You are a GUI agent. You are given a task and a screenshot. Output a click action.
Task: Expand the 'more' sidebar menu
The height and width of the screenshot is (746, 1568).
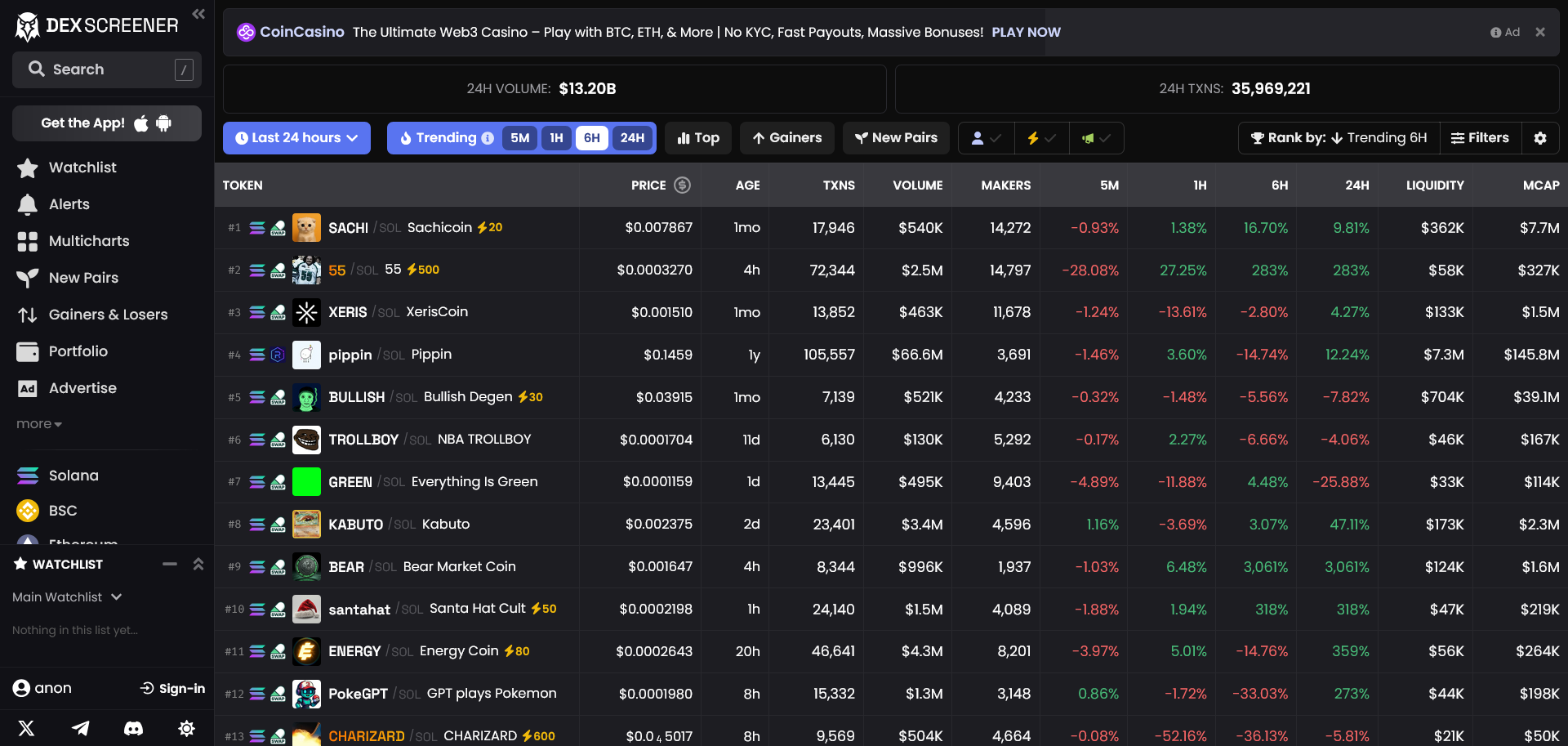pos(38,424)
